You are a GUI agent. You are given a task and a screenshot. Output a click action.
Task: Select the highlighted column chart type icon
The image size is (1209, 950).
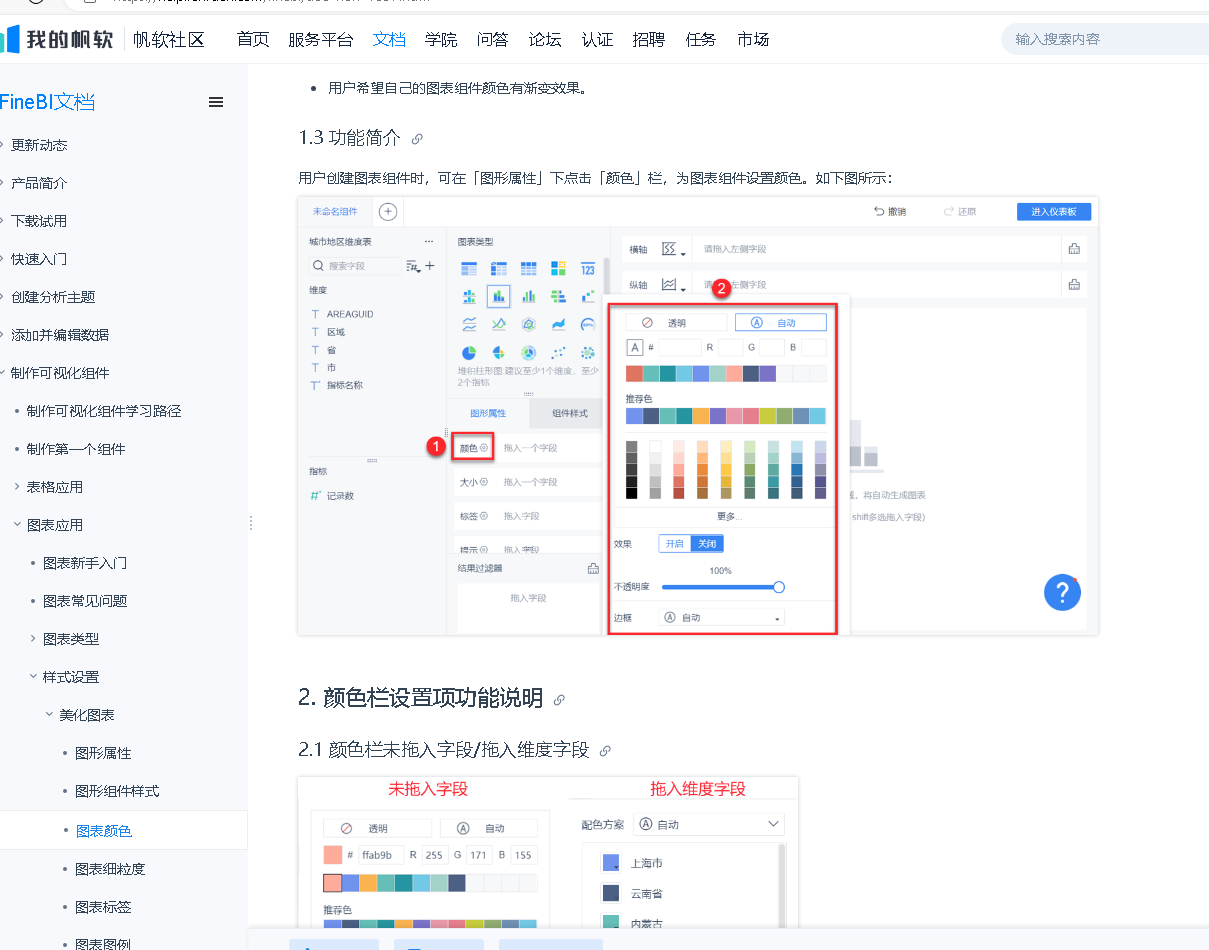pyautogui.click(x=498, y=296)
